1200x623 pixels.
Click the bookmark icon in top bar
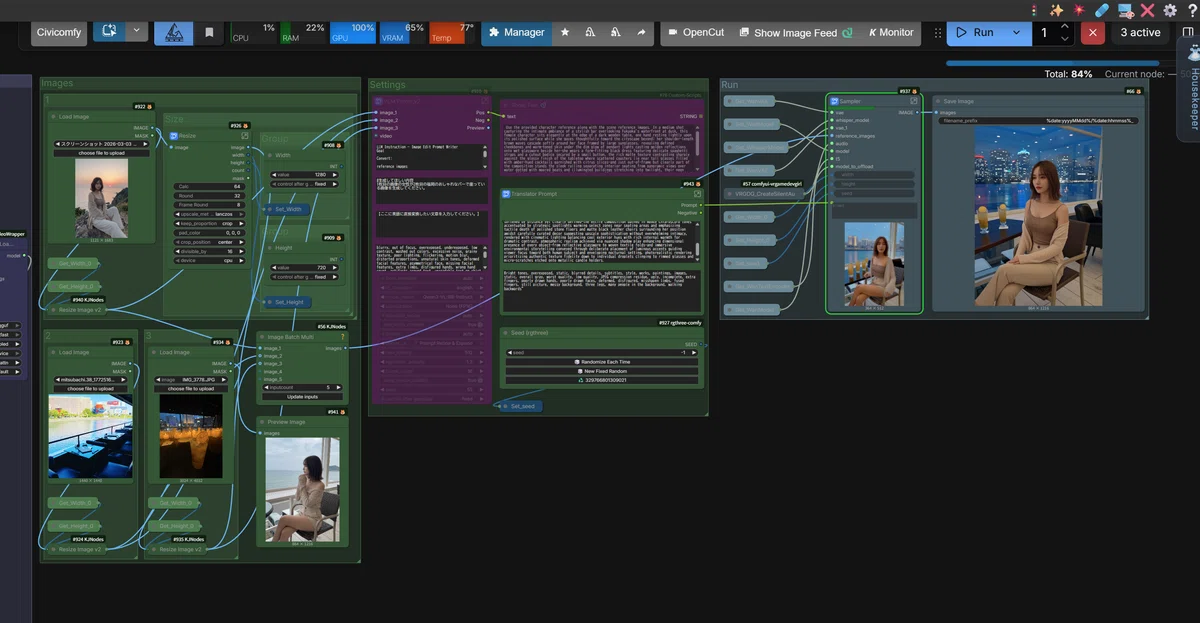point(209,32)
